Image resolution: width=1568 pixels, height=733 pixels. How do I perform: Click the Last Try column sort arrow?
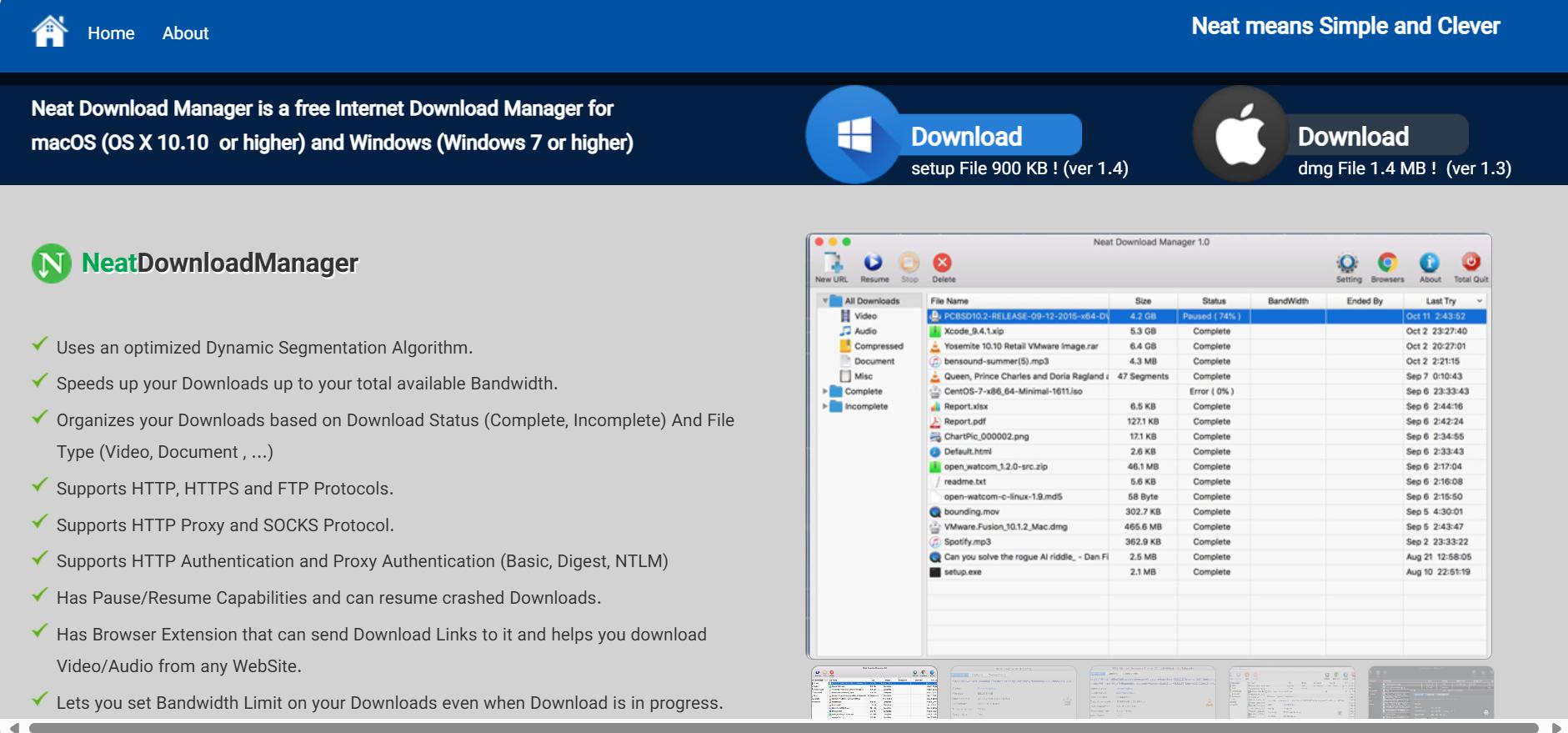point(1480,301)
